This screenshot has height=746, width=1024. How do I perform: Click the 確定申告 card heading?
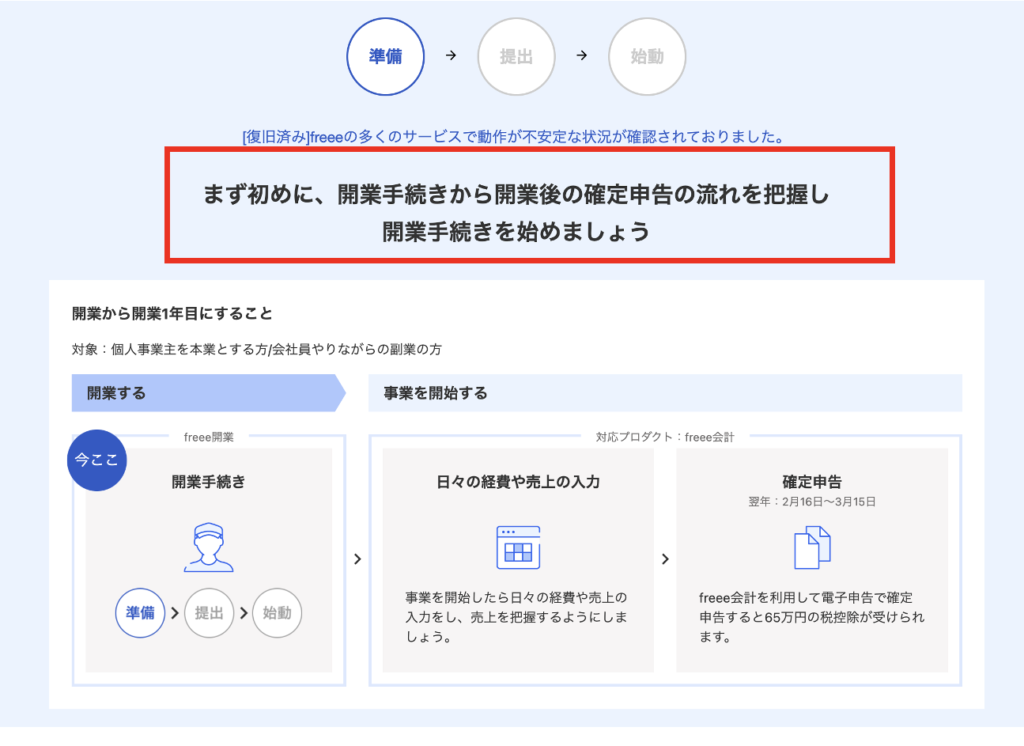point(812,481)
